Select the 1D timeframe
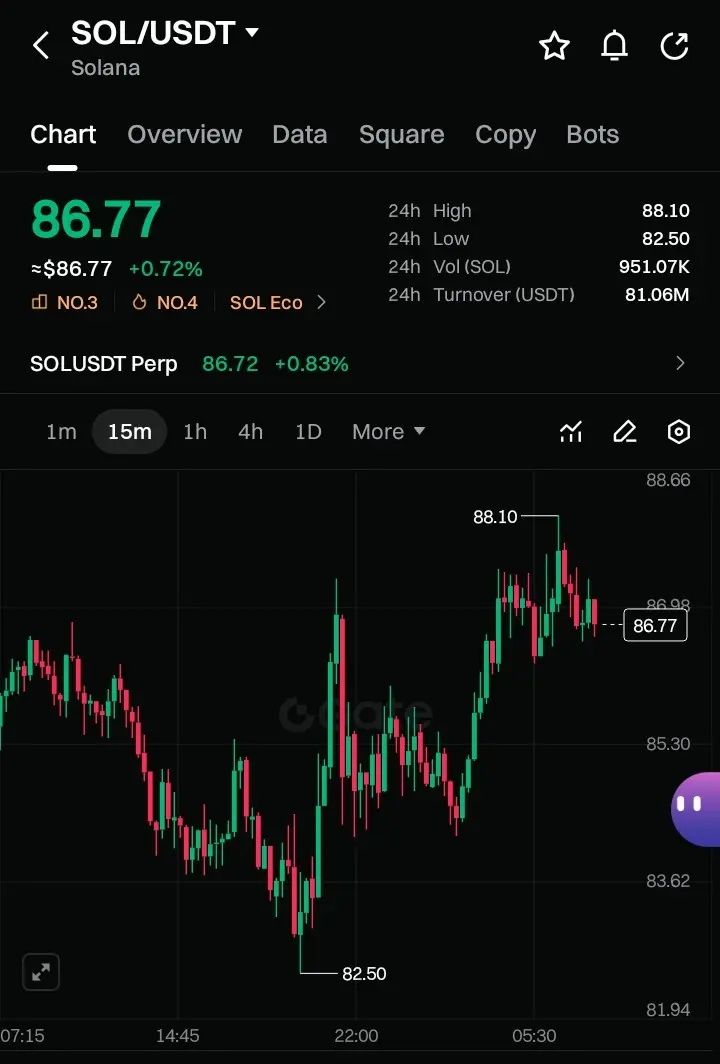 (x=308, y=432)
